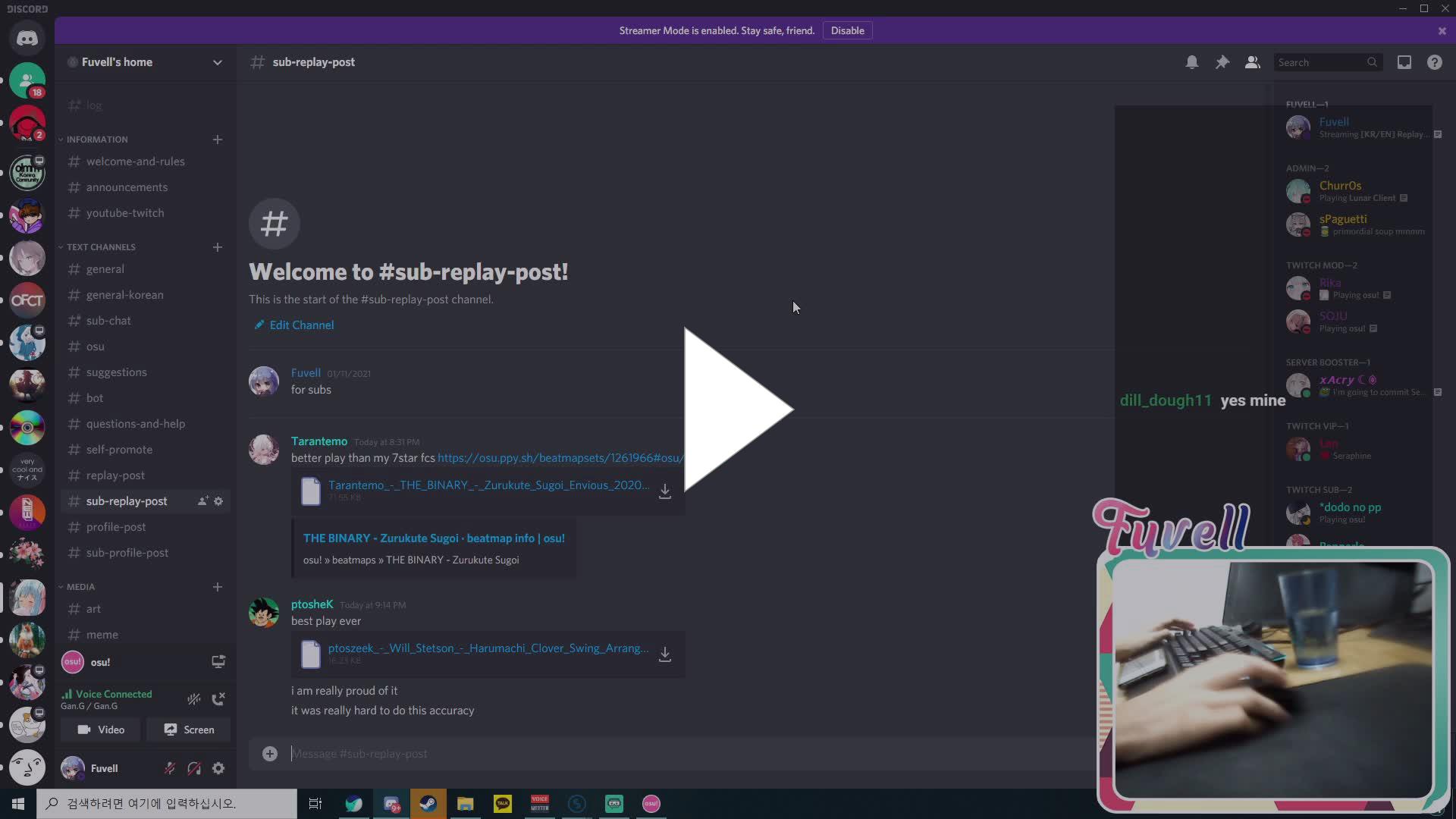Open user settings gear

coord(218,768)
